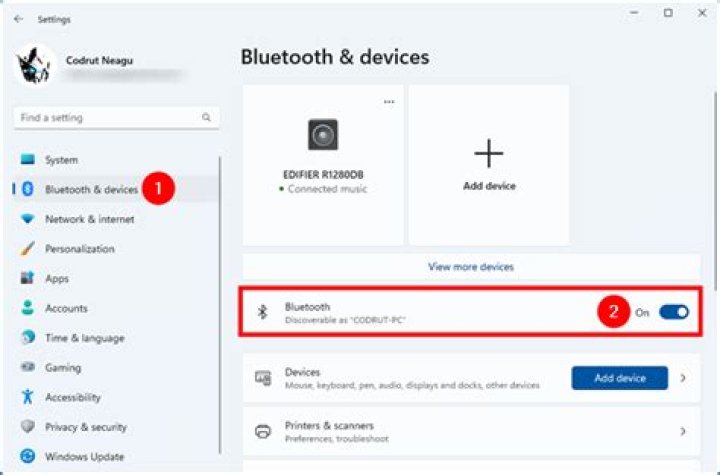Open Accessibility settings from sidebar

(72, 397)
